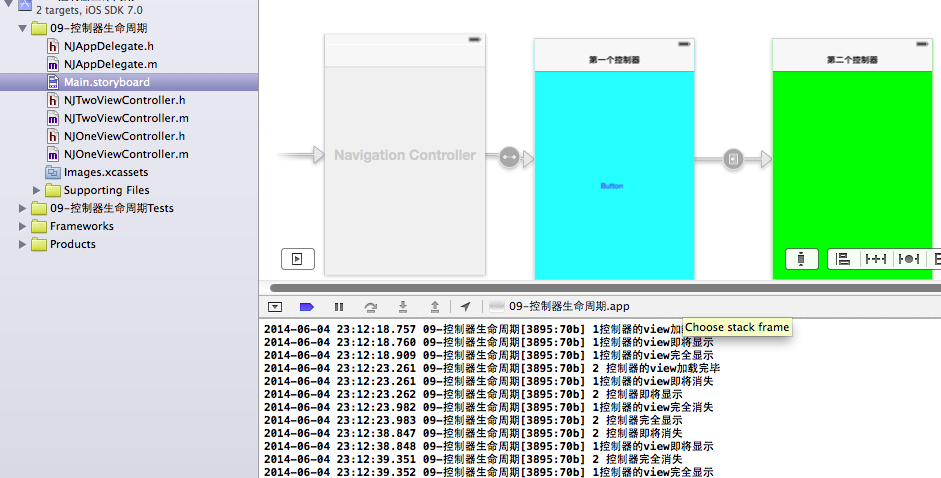941x478 pixels.
Task: Open NJTwoViewController.h file
Action: coord(124,100)
